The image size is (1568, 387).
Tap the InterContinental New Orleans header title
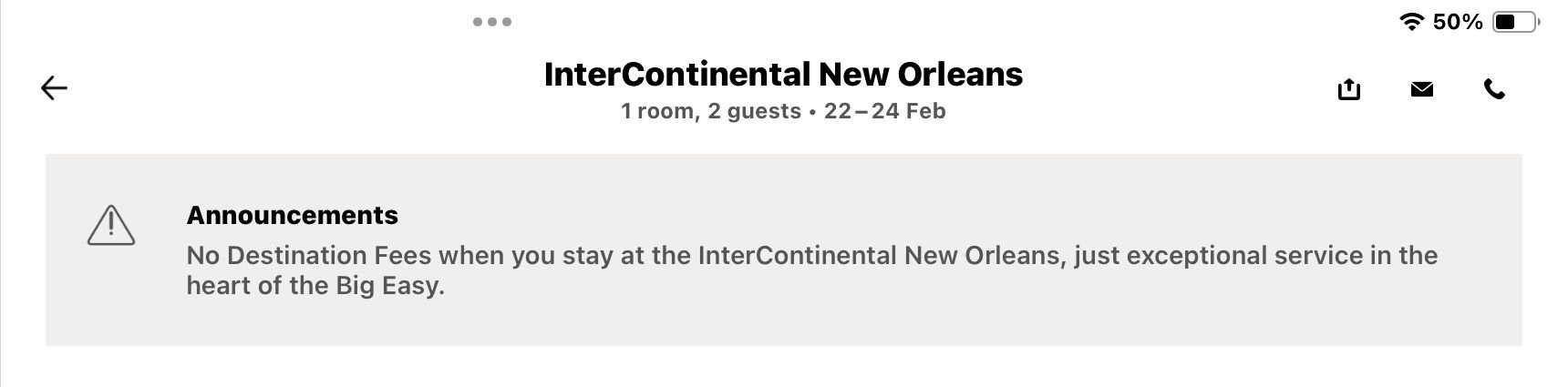pos(783,75)
